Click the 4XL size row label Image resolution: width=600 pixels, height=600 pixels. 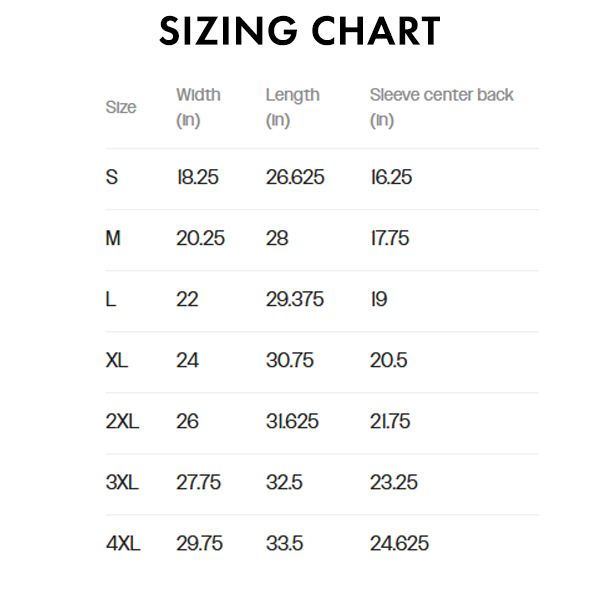click(x=123, y=544)
